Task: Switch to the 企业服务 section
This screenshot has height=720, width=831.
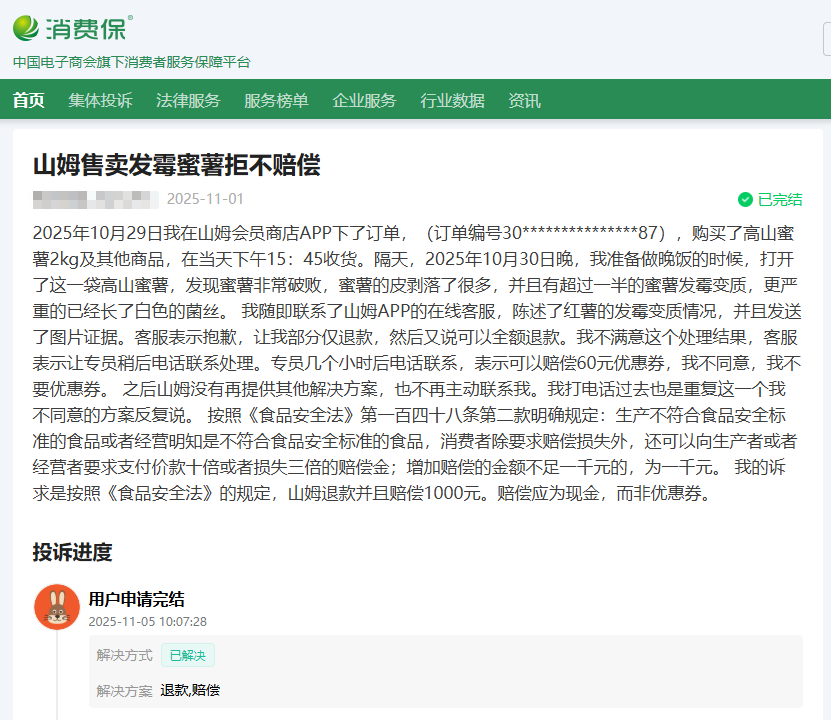Action: 364,101
